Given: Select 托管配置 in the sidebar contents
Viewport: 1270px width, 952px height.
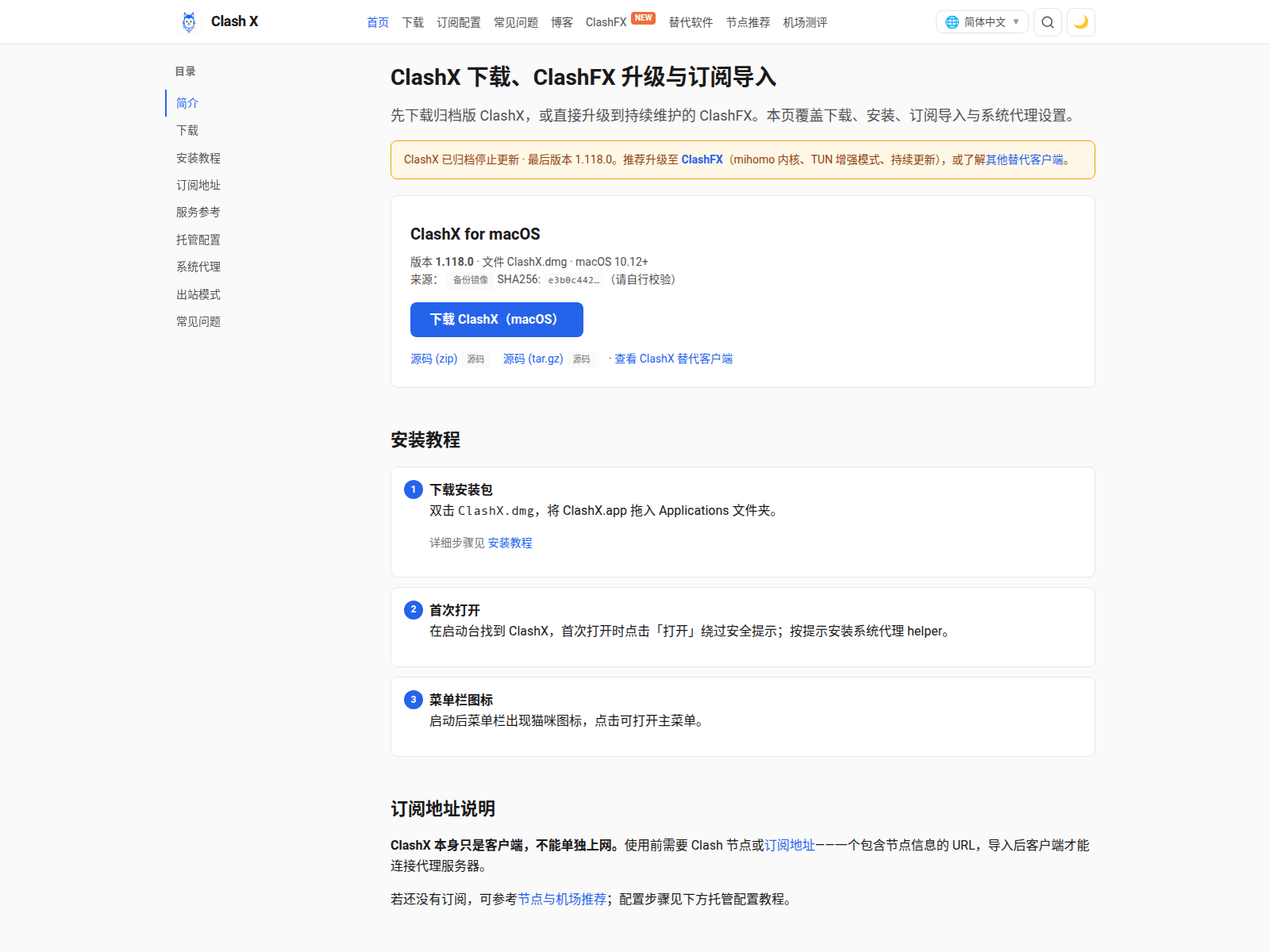Looking at the screenshot, I should pyautogui.click(x=198, y=240).
